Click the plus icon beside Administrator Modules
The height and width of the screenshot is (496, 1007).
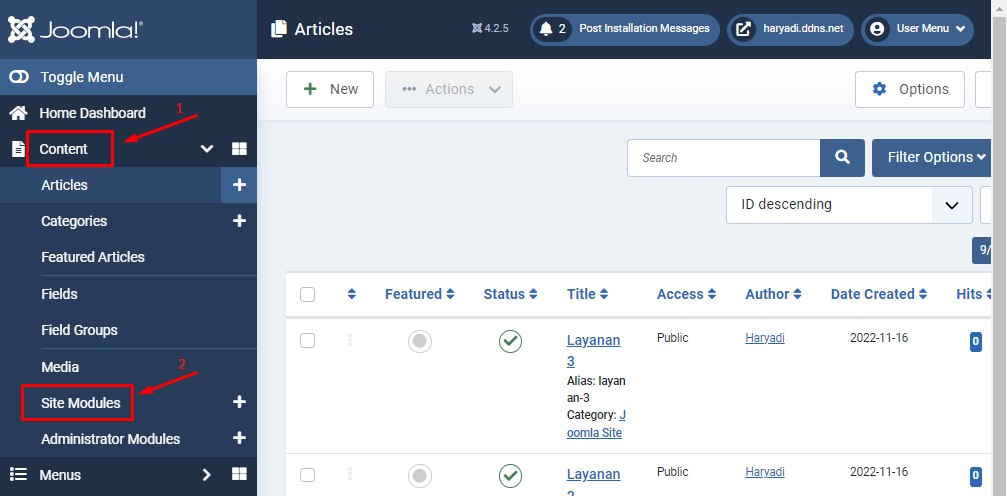pyautogui.click(x=239, y=438)
